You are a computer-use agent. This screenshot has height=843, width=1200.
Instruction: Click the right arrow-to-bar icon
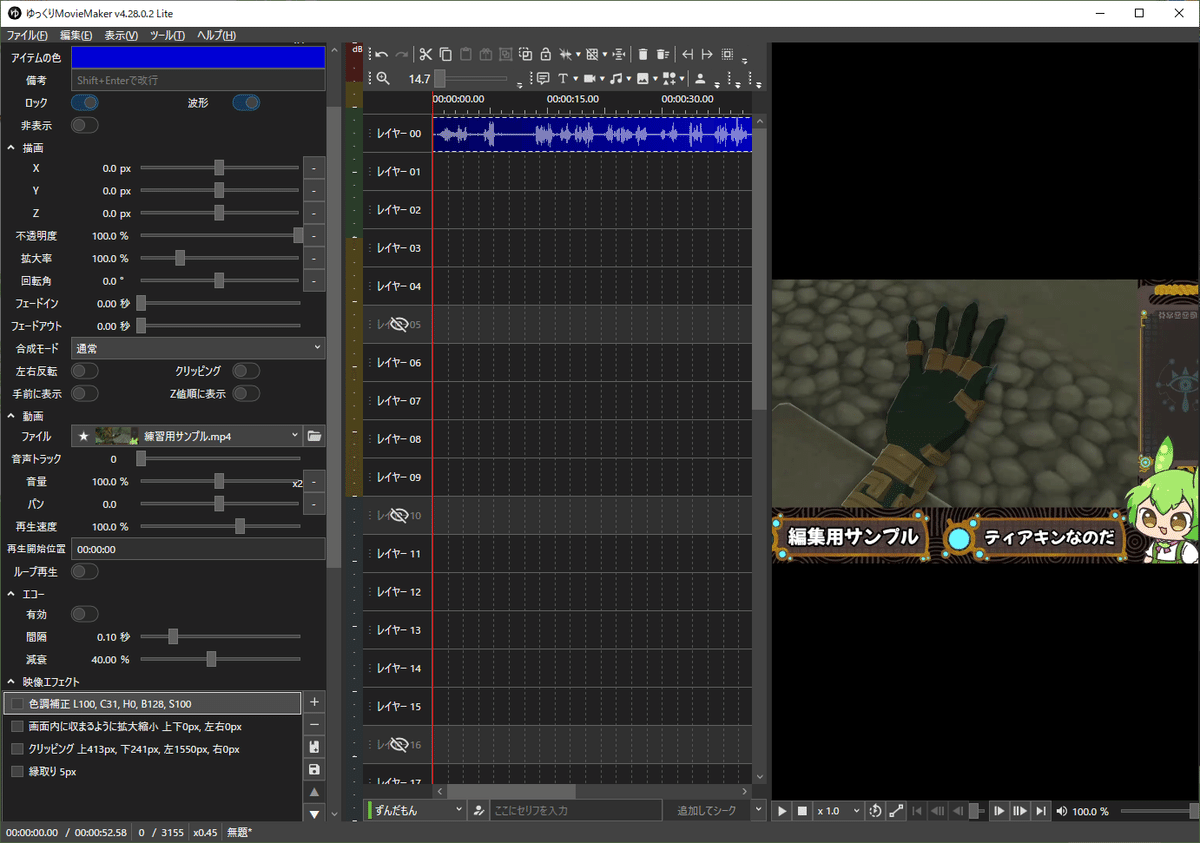(x=707, y=55)
